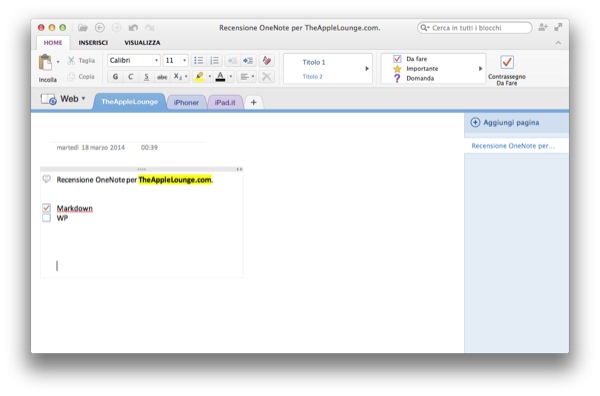Viewport: 600px width, 396px height.
Task: Open the font size 11 dropdown
Action: pos(184,60)
